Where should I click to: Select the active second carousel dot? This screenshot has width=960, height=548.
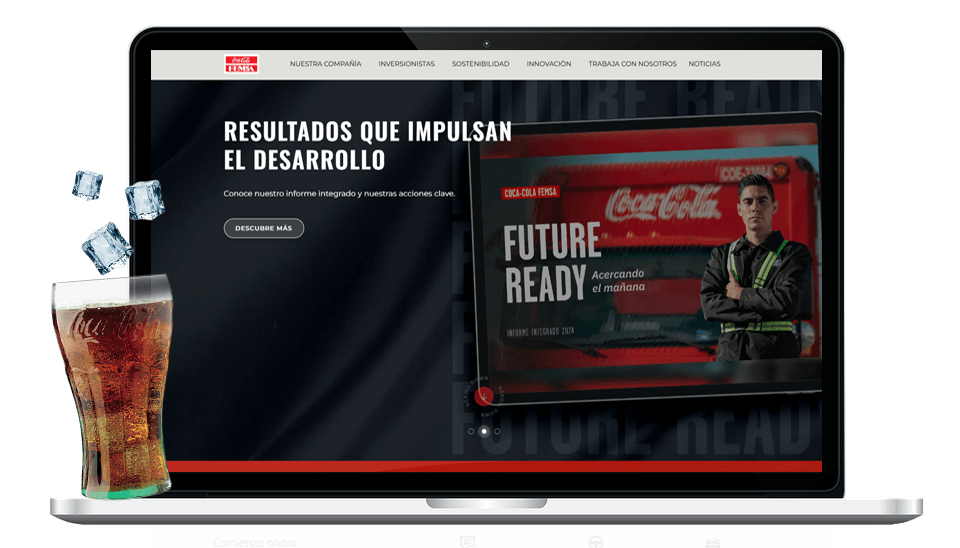(484, 431)
